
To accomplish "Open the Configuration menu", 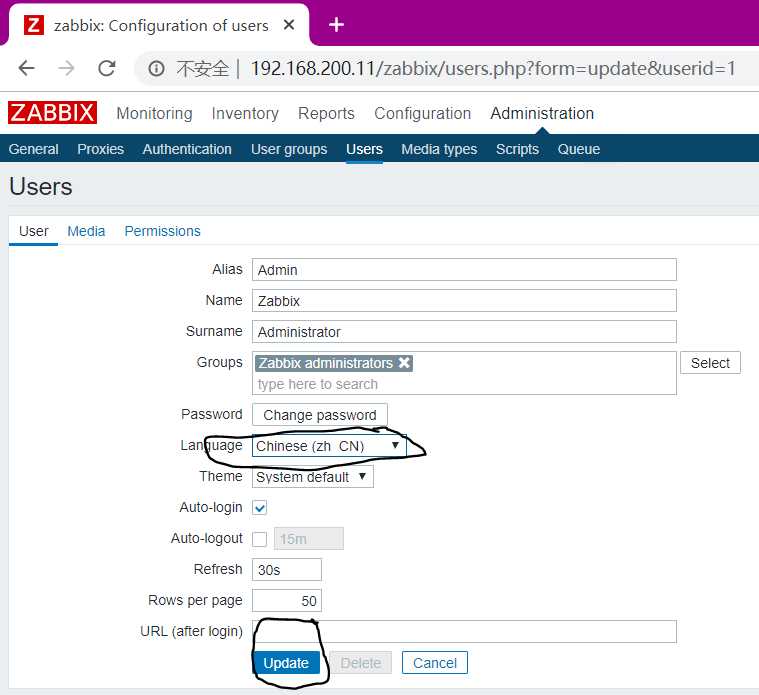I will click(423, 113).
